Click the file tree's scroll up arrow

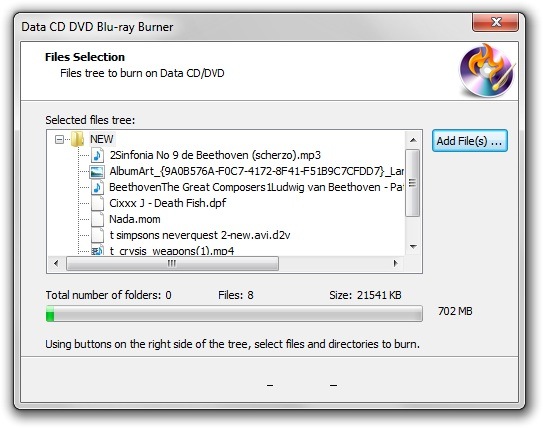click(x=413, y=140)
